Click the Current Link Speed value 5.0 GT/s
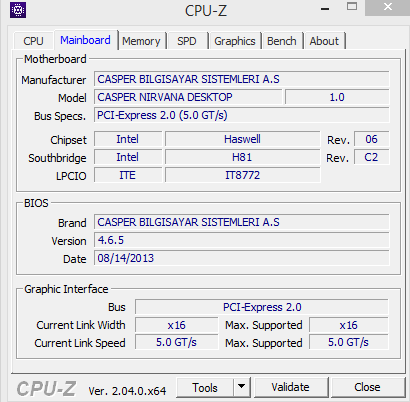410x402 pixels. click(177, 342)
